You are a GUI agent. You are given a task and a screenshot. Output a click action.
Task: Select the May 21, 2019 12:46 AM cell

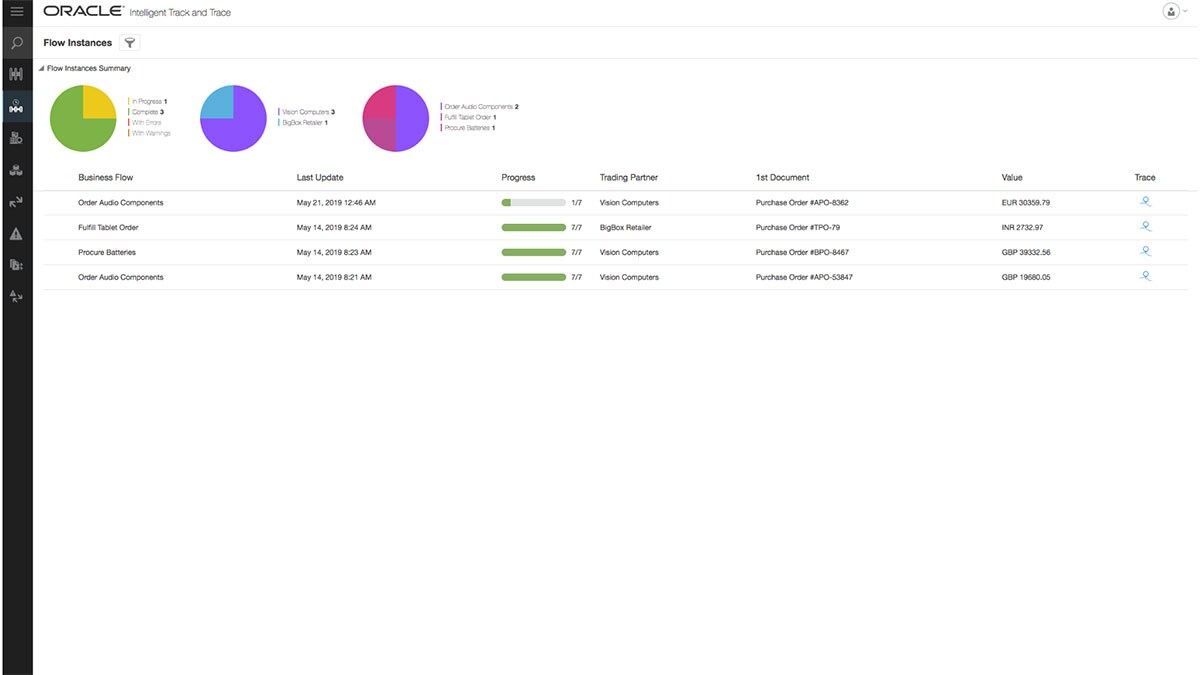(x=336, y=202)
